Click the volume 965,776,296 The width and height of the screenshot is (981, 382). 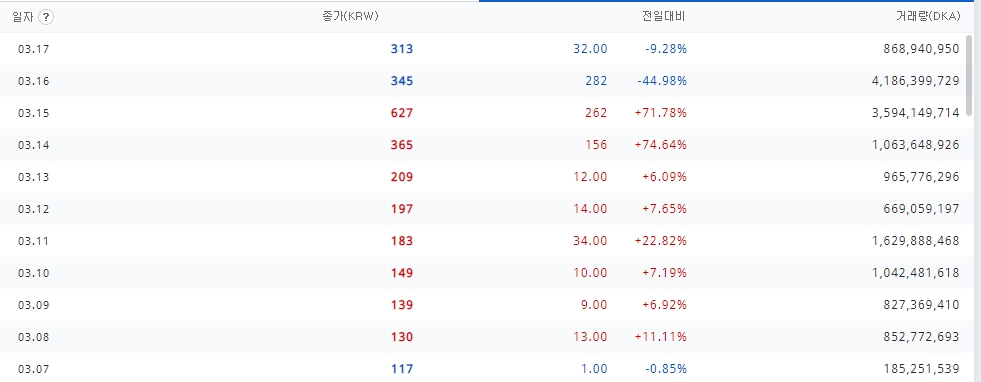pyautogui.click(x=921, y=177)
